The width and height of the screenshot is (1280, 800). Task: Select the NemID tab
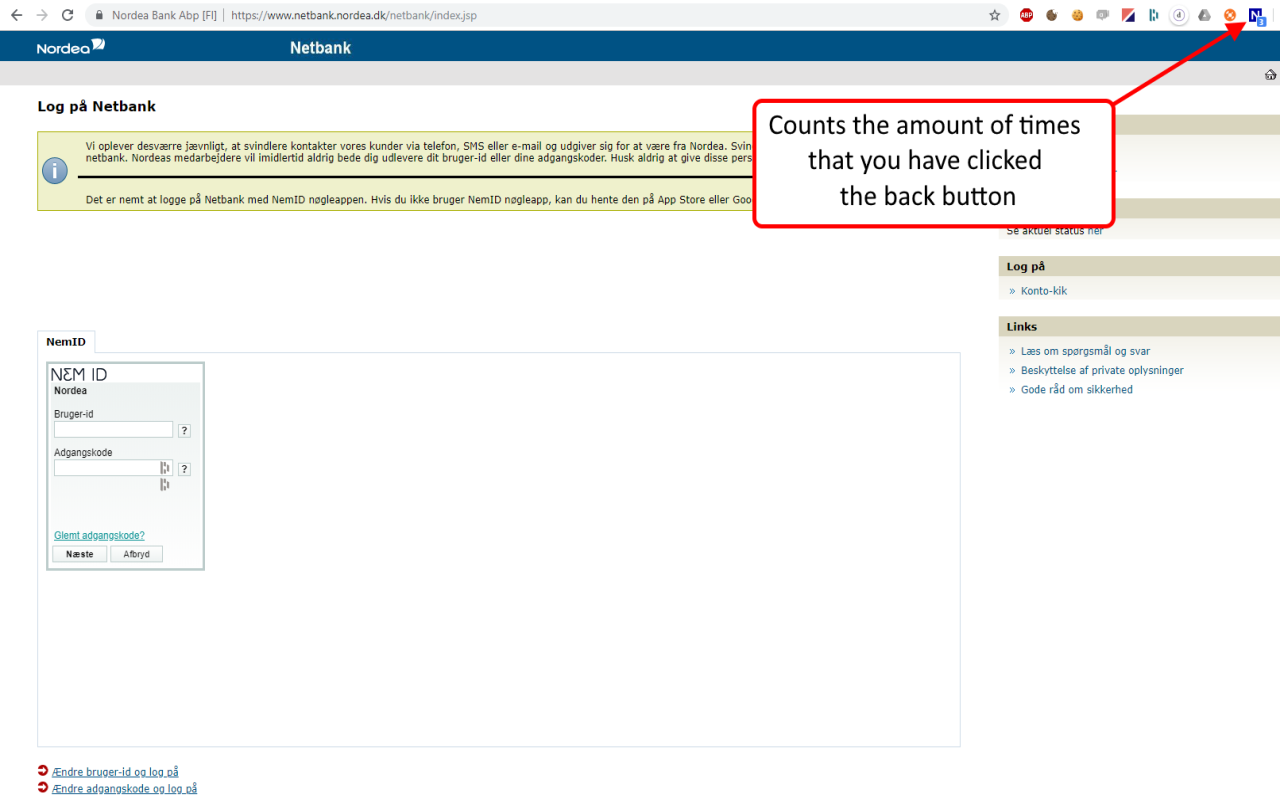pos(66,342)
